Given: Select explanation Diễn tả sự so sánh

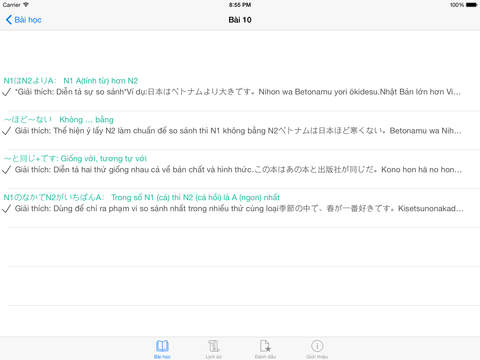Looking at the screenshot, I should 238,92.
